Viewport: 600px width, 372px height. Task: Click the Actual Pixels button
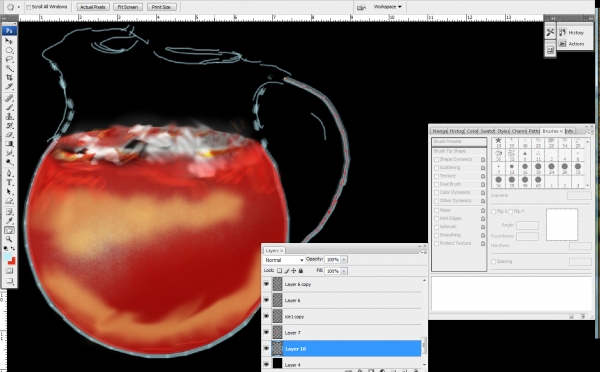click(x=93, y=7)
